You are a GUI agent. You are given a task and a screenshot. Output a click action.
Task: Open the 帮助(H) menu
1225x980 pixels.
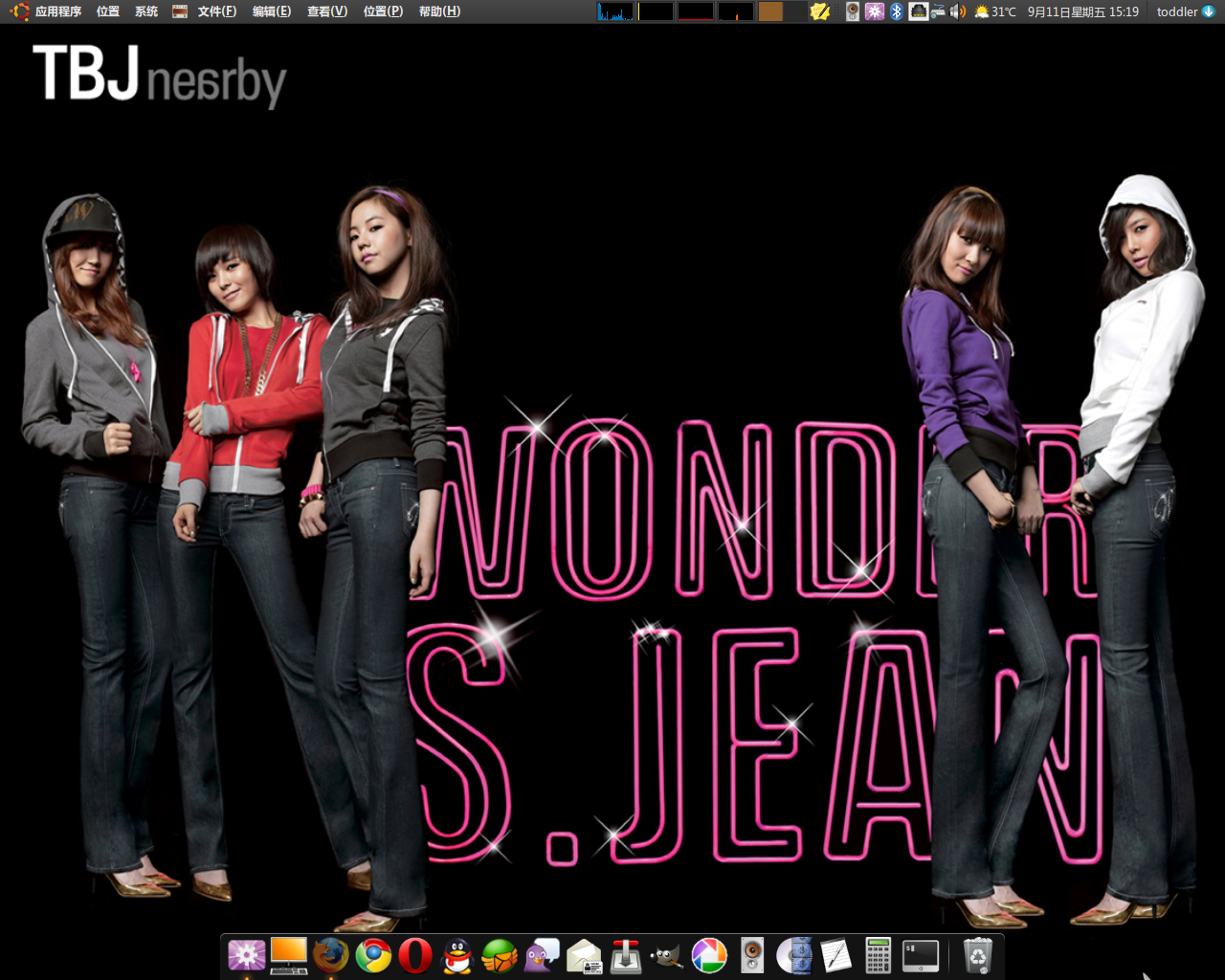click(x=439, y=11)
